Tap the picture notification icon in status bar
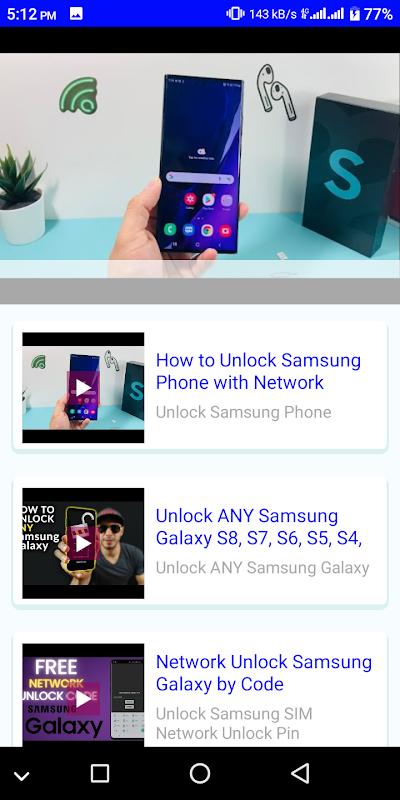Screen dimensions: 400x800 [x=76, y=14]
